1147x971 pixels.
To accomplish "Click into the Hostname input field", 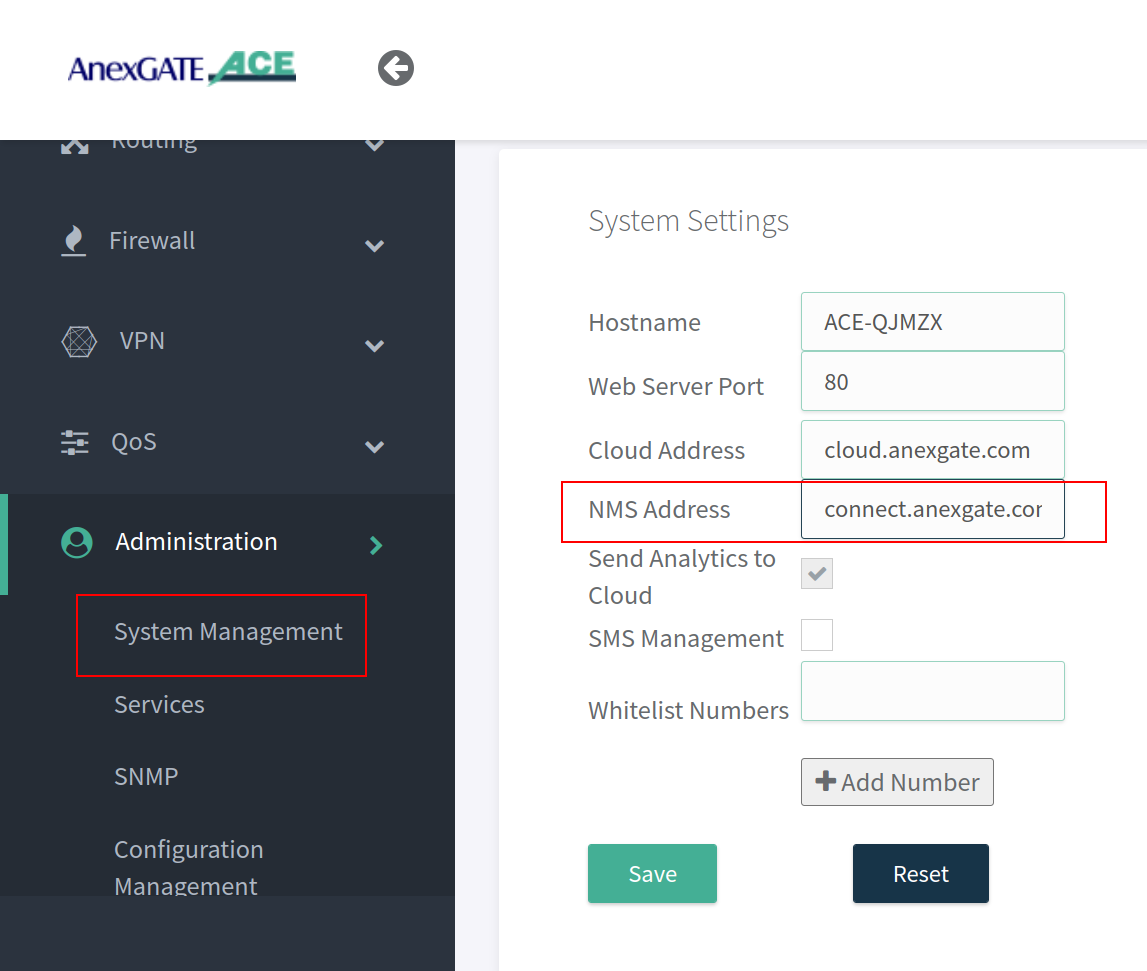I will coord(932,322).
